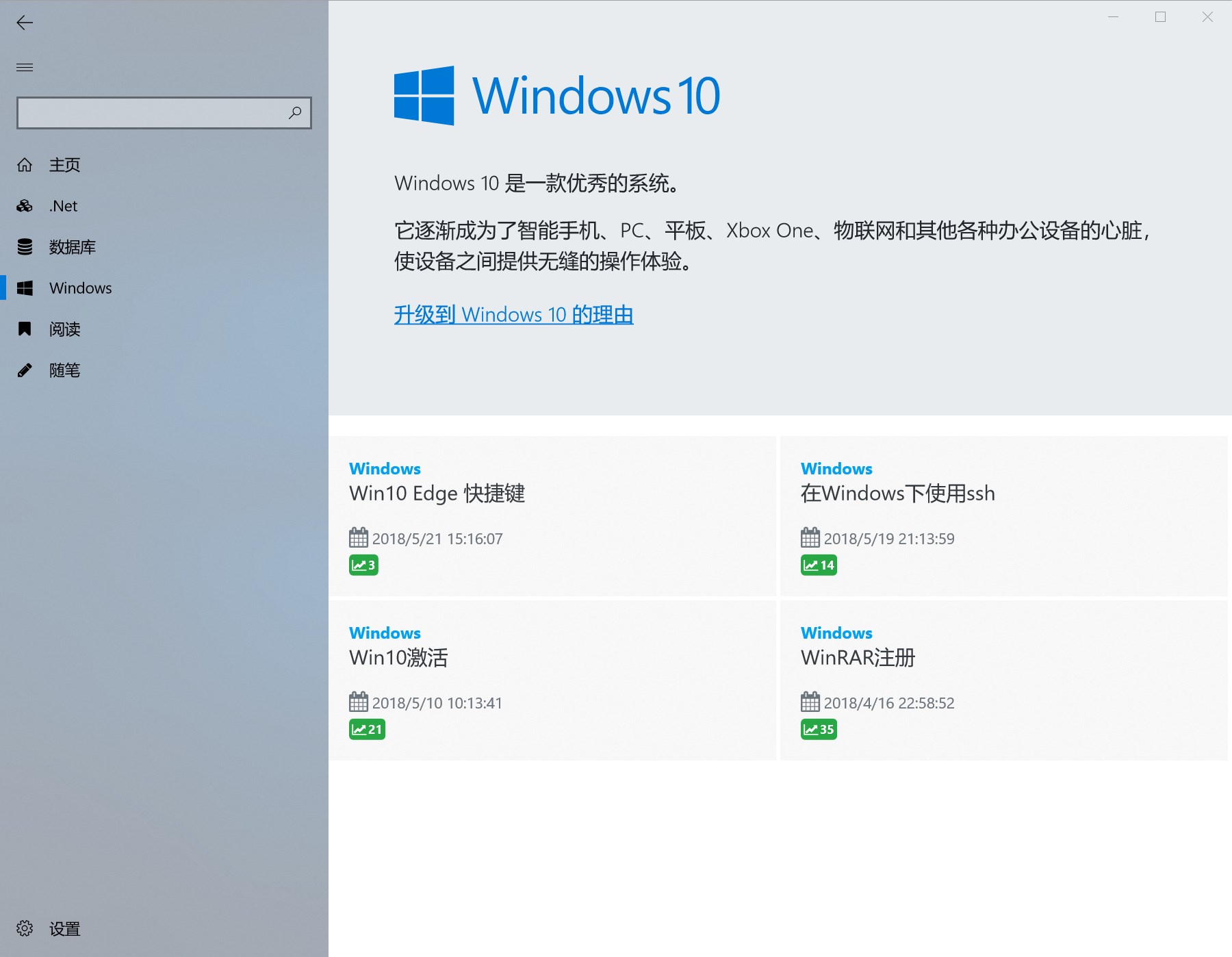Open the 数据库 navigation item
This screenshot has height=957, width=1232.
[164, 247]
